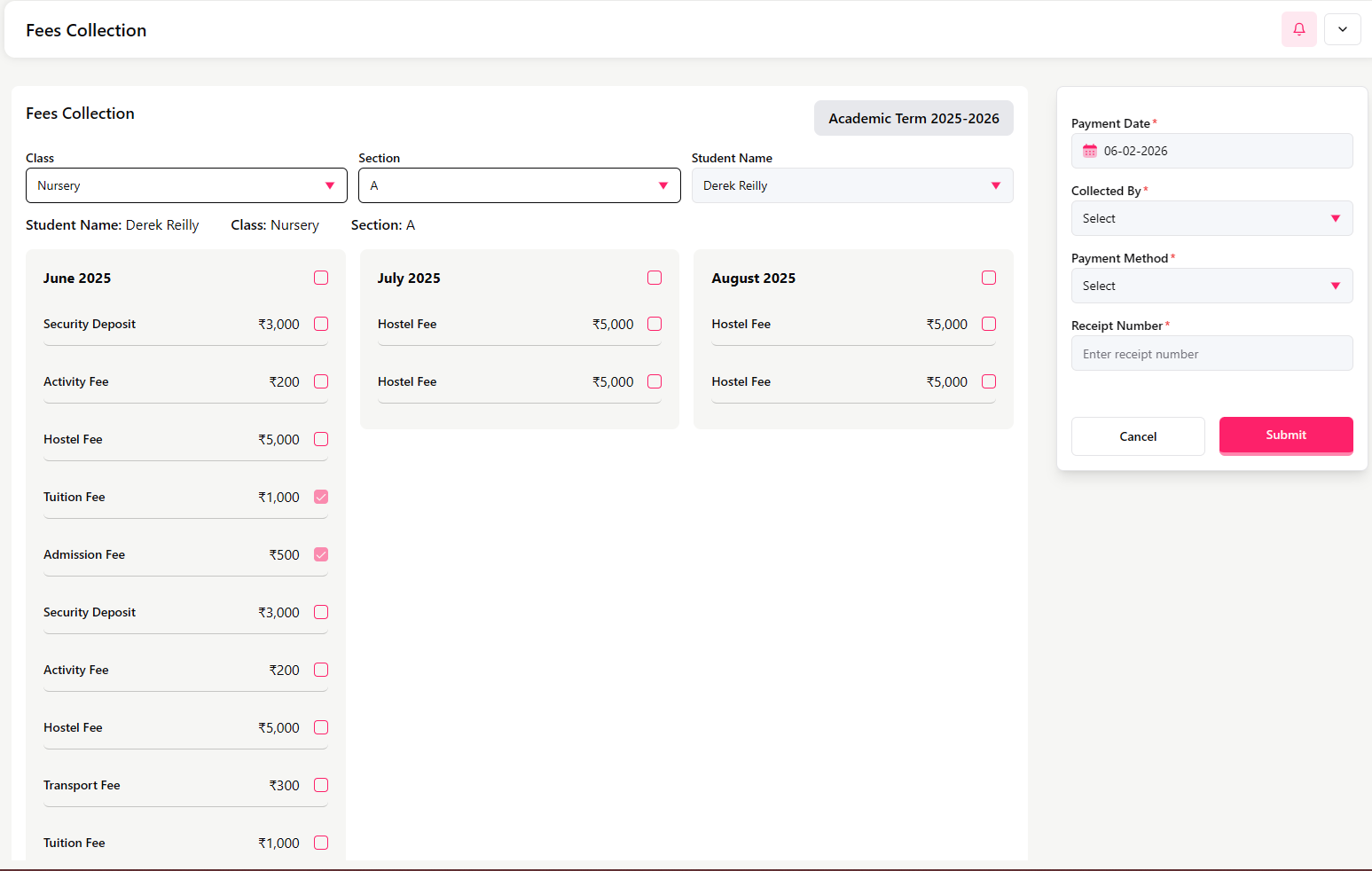Uncheck the Tuition Fee ₹1,000 checkbox
This screenshot has height=871, width=1372.
(x=321, y=497)
